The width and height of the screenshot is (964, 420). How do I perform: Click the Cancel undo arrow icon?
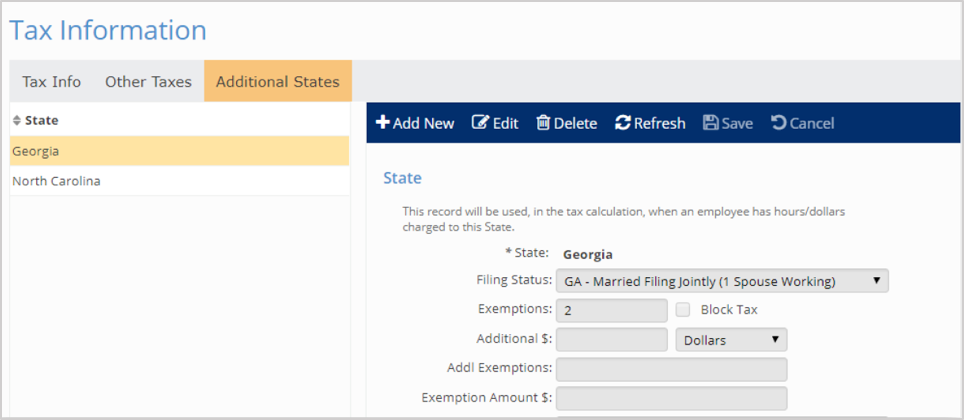click(x=778, y=123)
